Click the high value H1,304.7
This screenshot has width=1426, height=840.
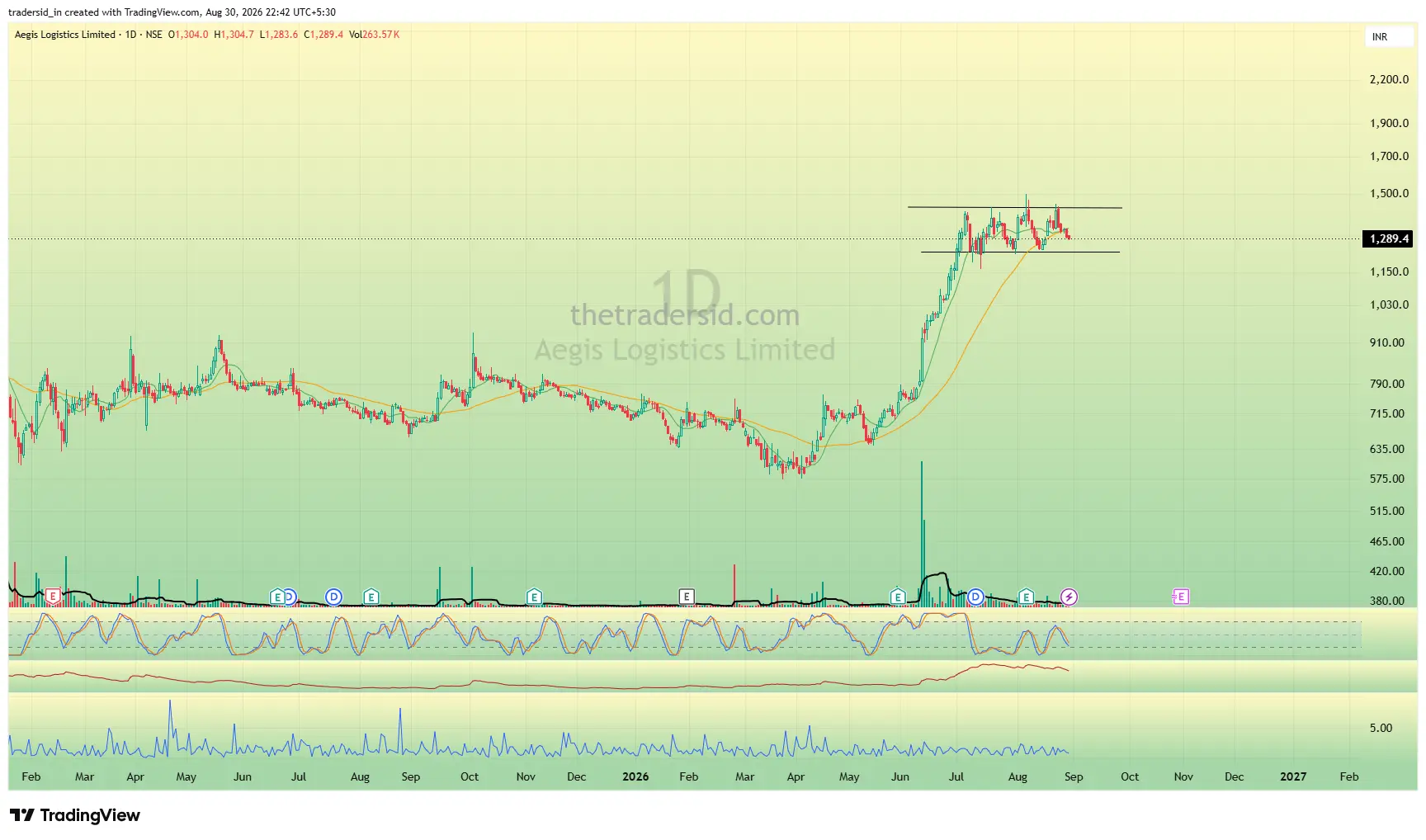(234, 35)
